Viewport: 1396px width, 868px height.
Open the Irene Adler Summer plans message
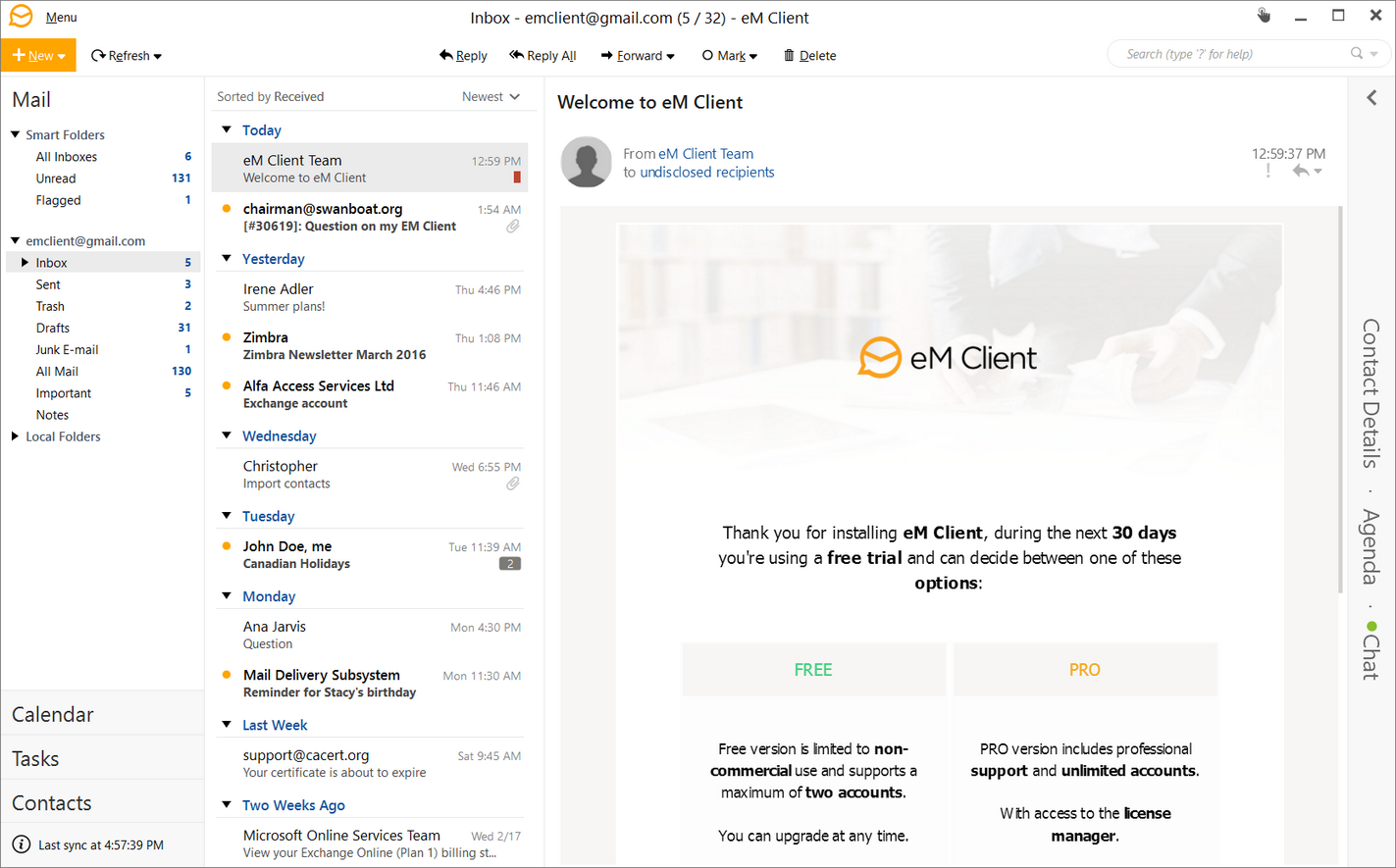click(370, 297)
